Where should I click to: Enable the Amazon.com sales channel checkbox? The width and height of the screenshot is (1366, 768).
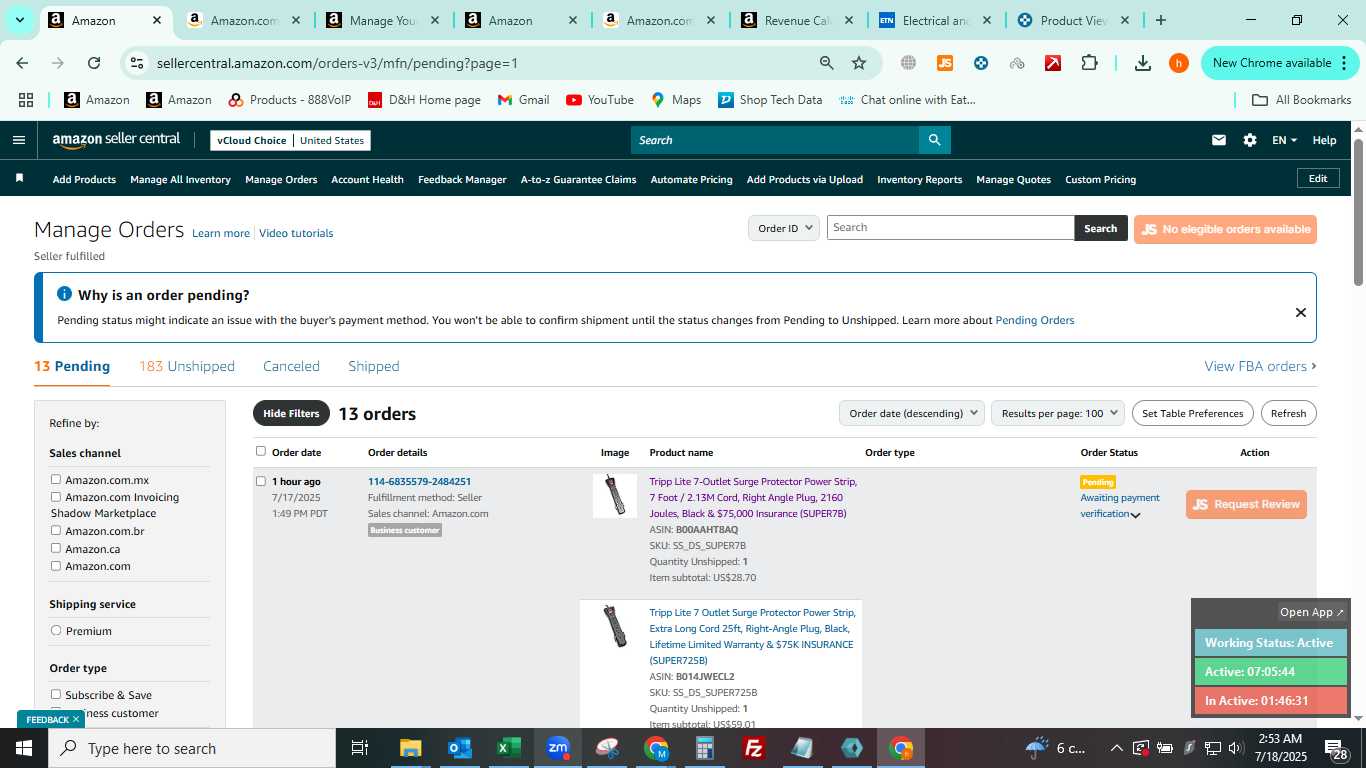(x=56, y=566)
